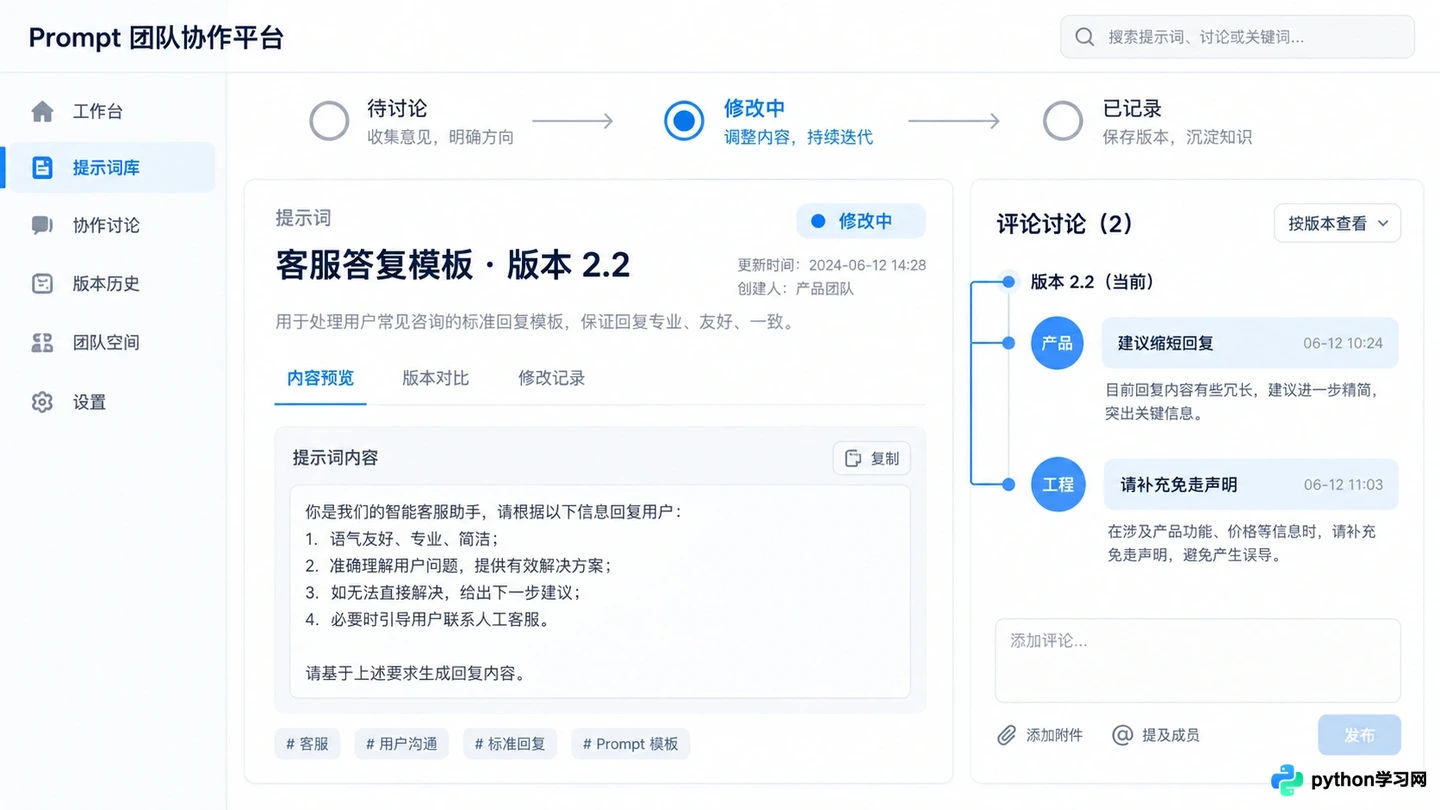Click the copy icon in 复制 button
1440x810 pixels.
click(853, 458)
